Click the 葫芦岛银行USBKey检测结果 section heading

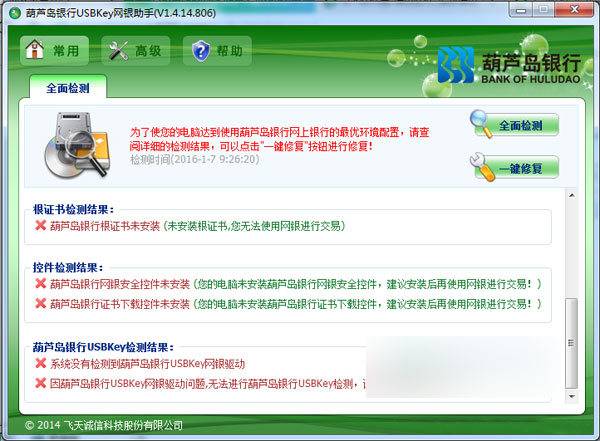[103, 347]
